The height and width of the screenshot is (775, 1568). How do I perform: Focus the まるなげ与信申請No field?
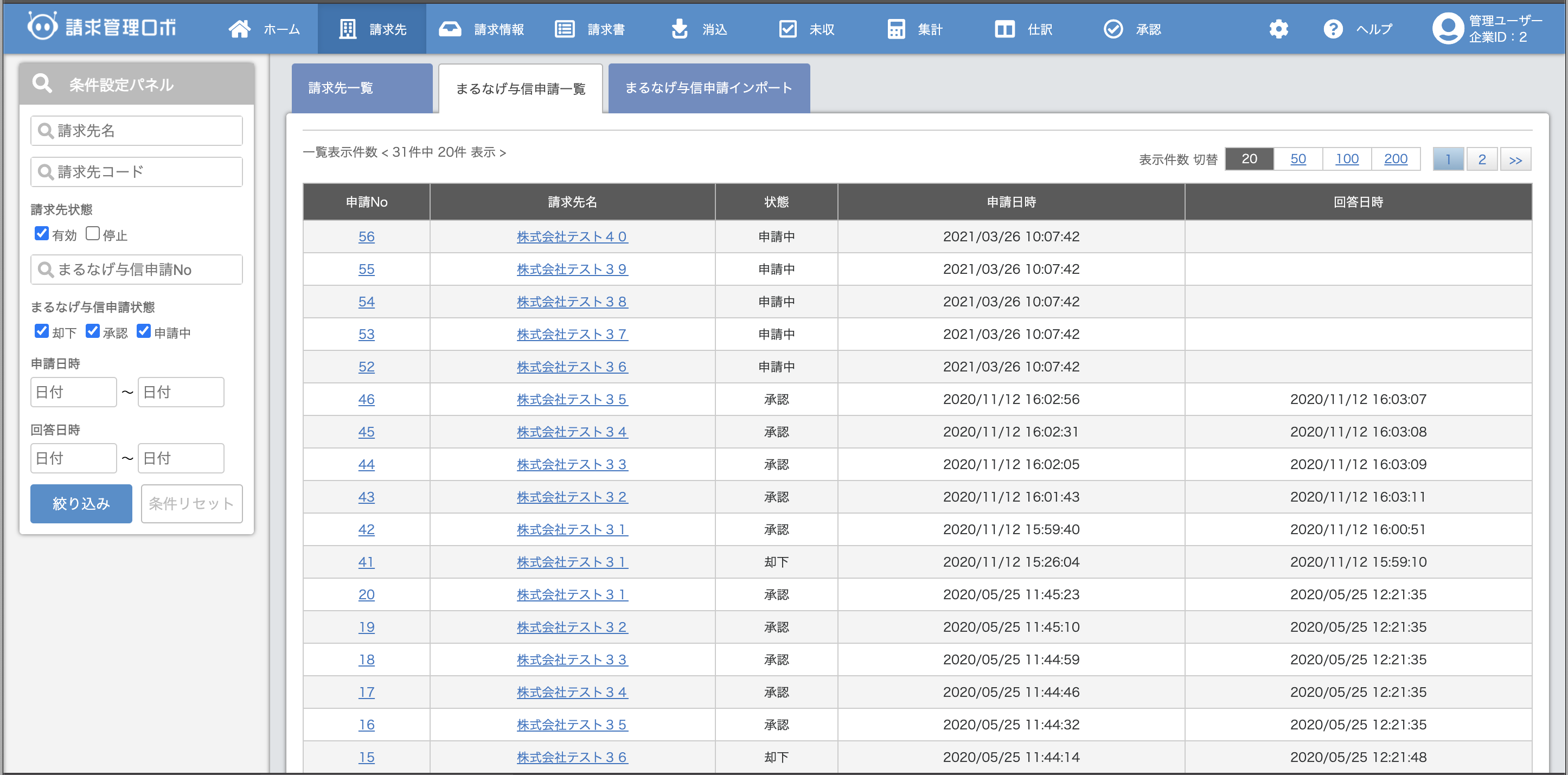pyautogui.click(x=136, y=269)
